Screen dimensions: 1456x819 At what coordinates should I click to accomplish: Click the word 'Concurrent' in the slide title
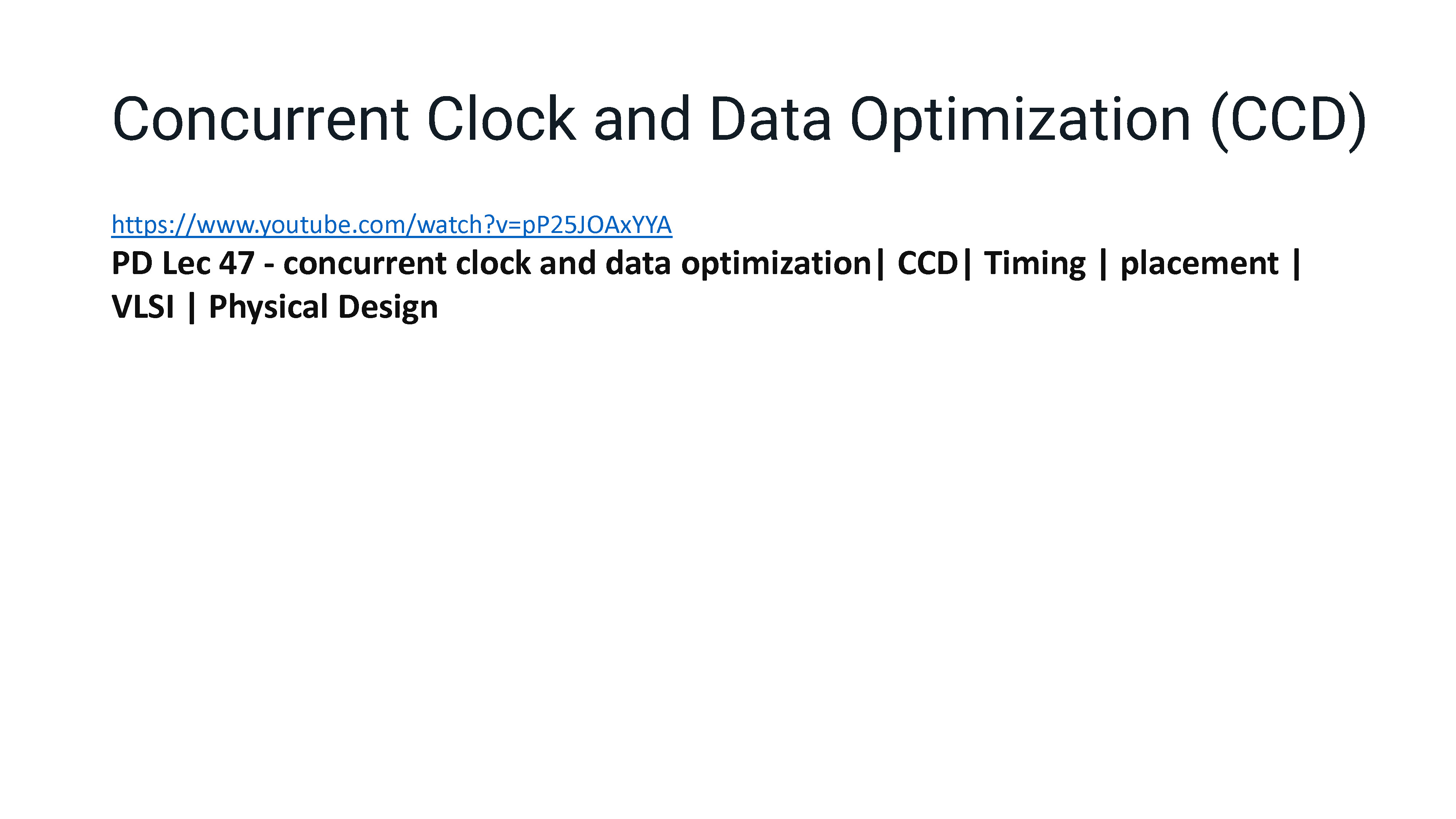[x=261, y=119]
